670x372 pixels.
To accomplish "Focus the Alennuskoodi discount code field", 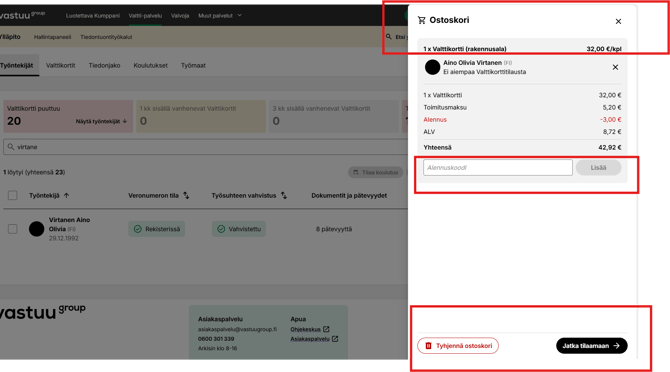I will pyautogui.click(x=497, y=167).
